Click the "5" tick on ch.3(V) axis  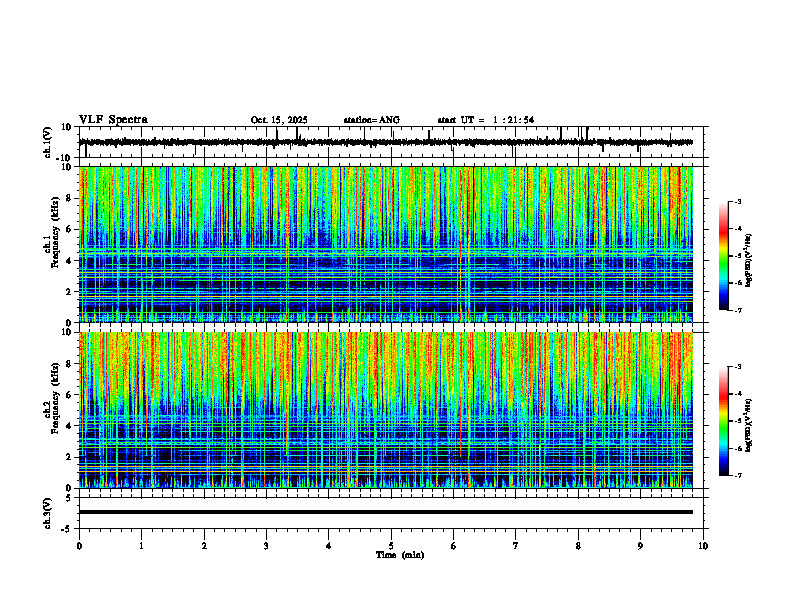[x=69, y=498]
